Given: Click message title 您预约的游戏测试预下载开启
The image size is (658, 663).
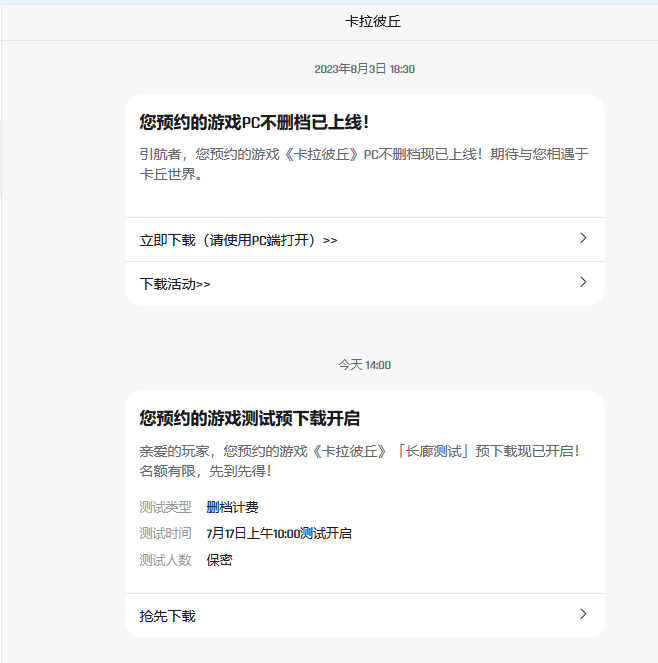Looking at the screenshot, I should pyautogui.click(x=249, y=419).
